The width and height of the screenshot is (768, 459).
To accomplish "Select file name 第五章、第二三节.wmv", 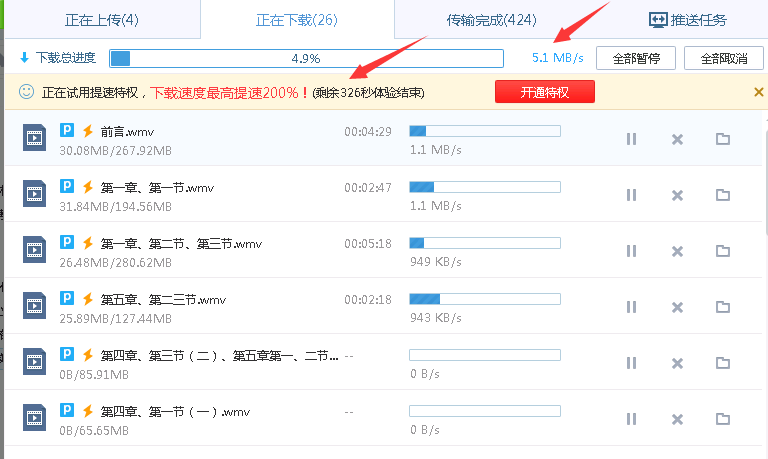I will [x=163, y=299].
